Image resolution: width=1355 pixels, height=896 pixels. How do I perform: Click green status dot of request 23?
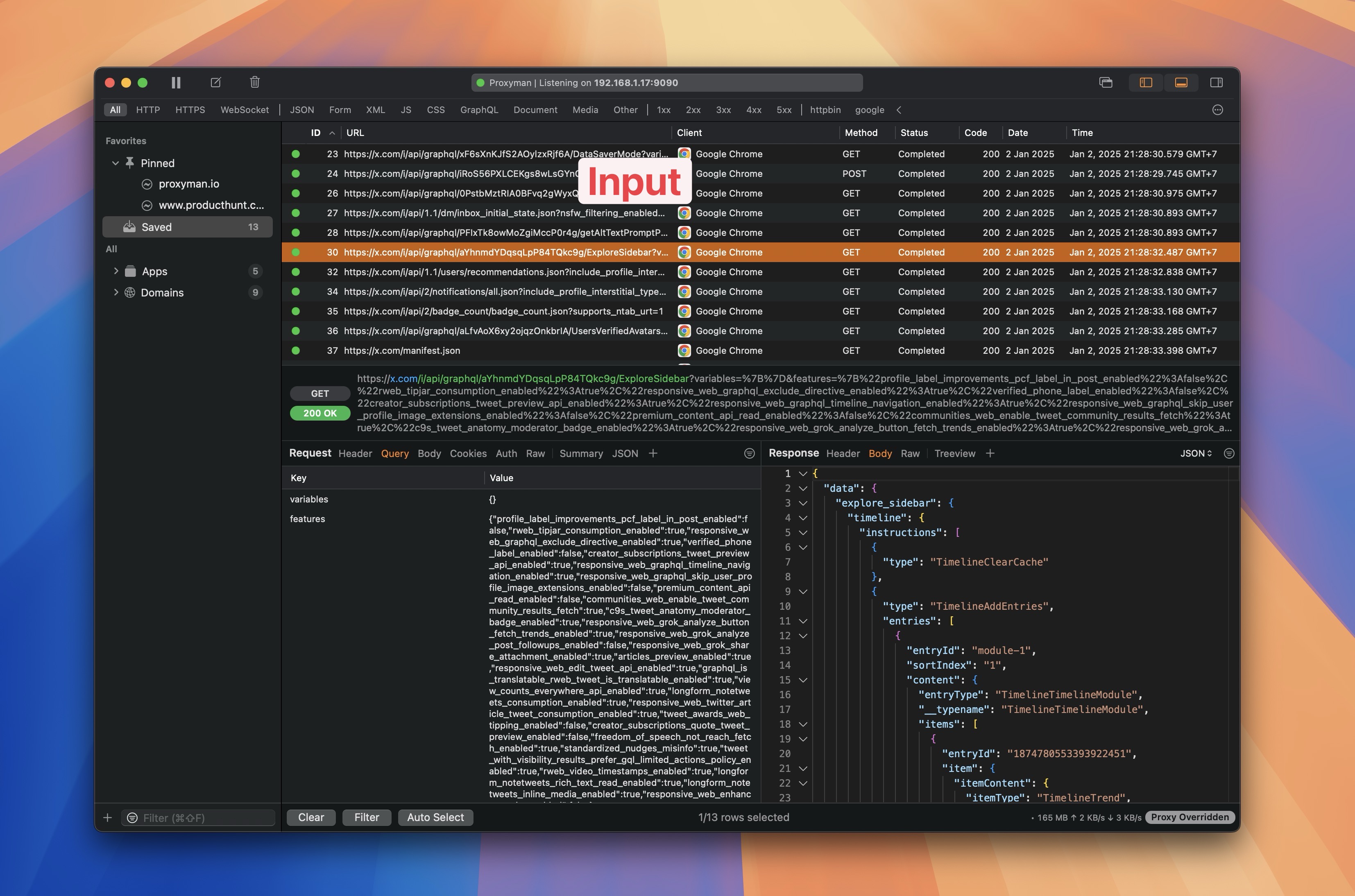click(x=295, y=154)
